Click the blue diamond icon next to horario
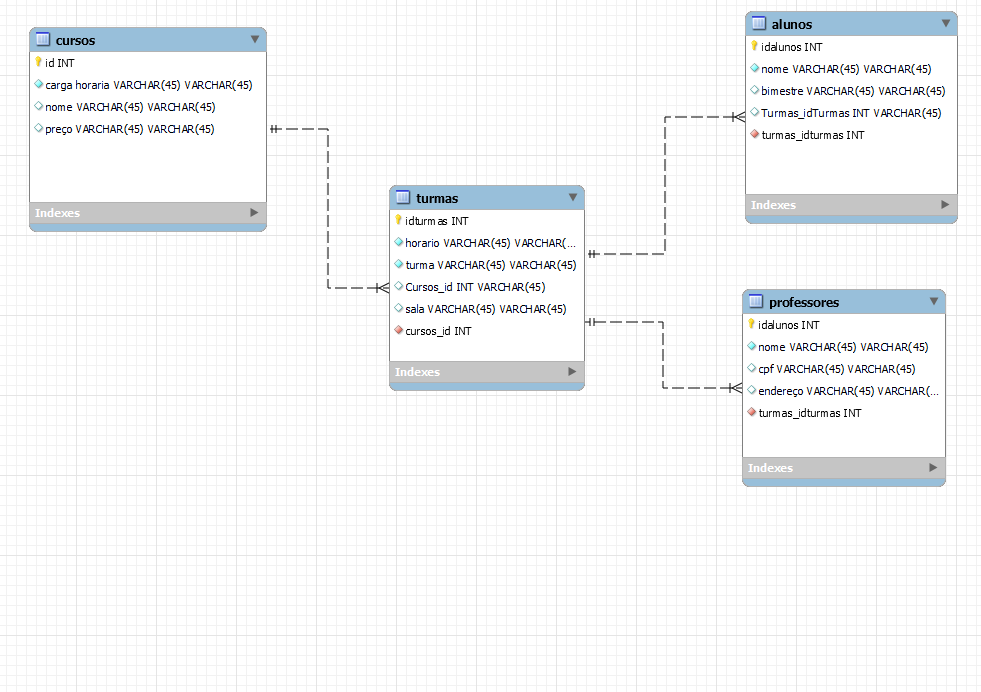This screenshot has width=981, height=692. point(398,242)
